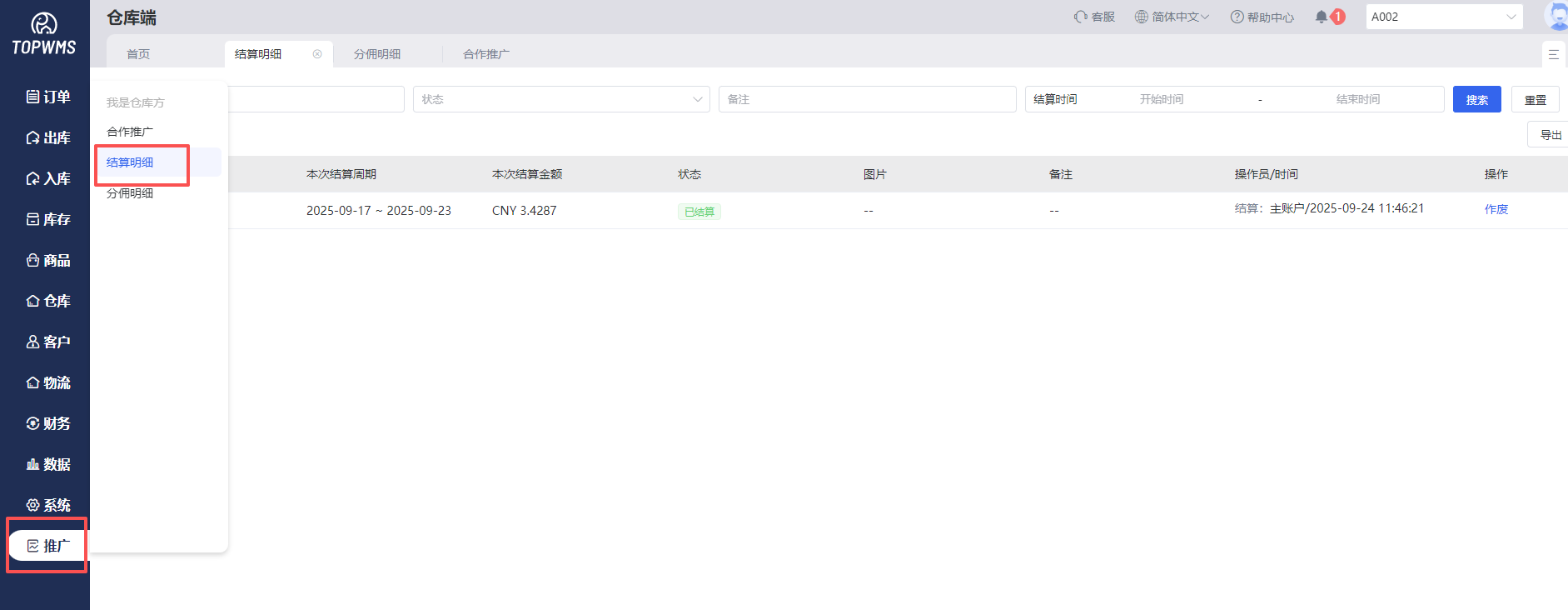
Task: Open the 商品 products sidebar menu
Action: (x=47, y=260)
